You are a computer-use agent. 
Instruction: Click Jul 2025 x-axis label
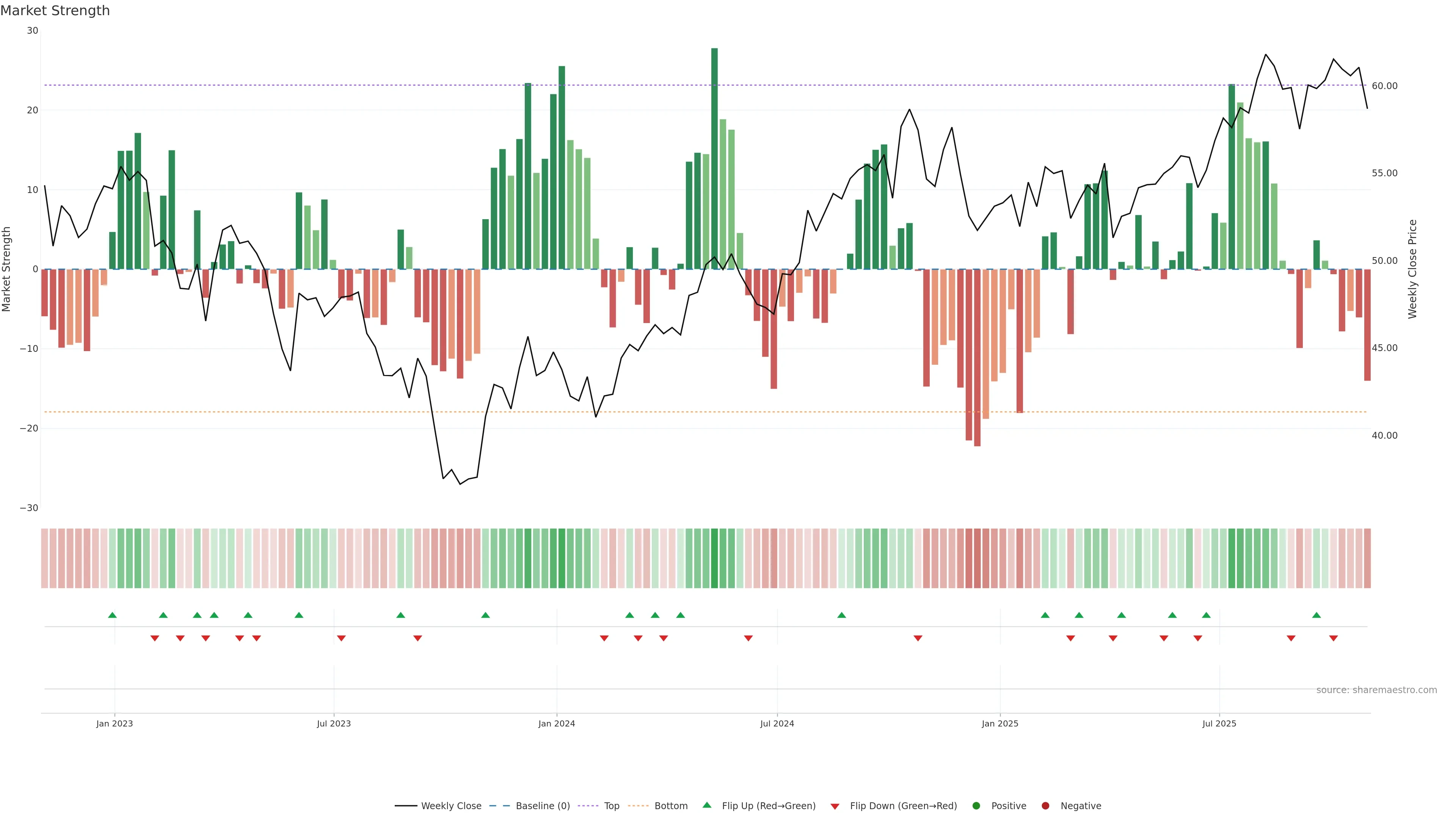(1219, 723)
